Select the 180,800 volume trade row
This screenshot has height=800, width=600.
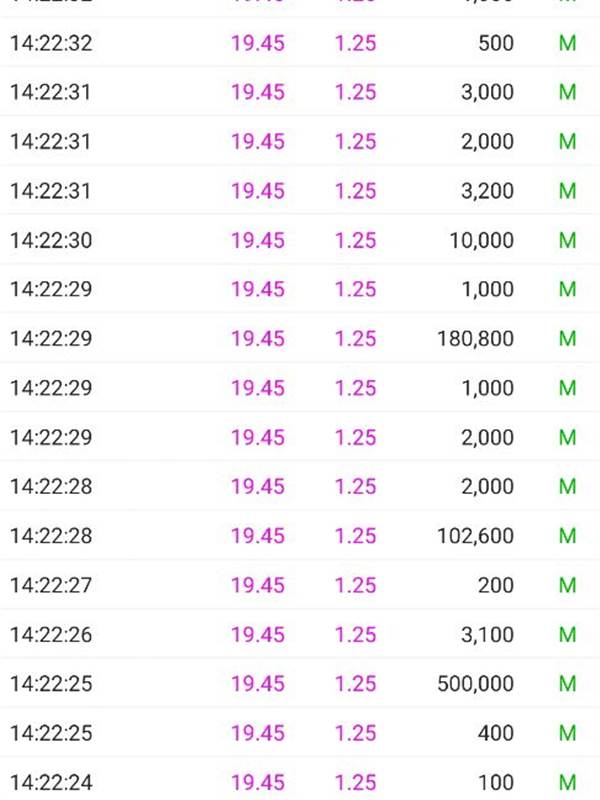click(x=300, y=338)
